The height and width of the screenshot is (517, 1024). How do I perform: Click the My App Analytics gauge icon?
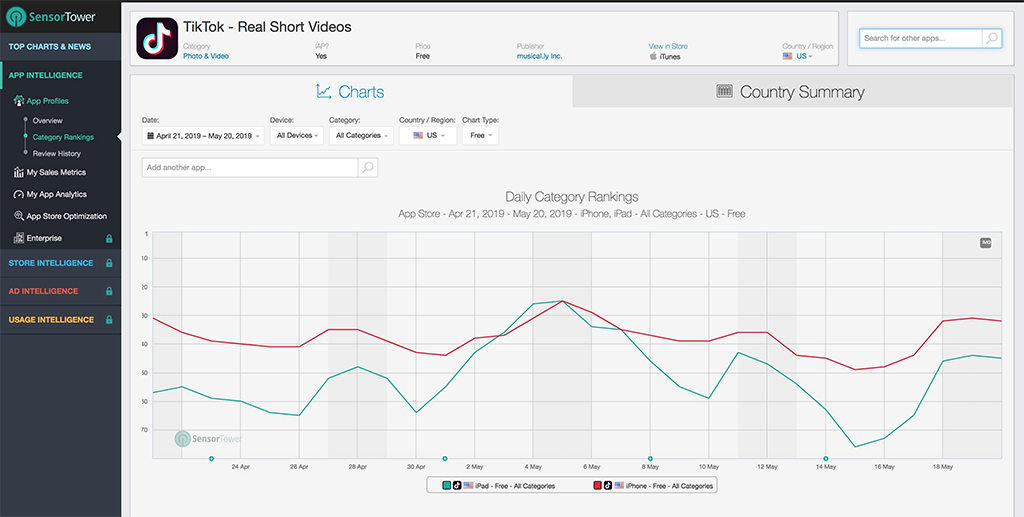point(19,195)
